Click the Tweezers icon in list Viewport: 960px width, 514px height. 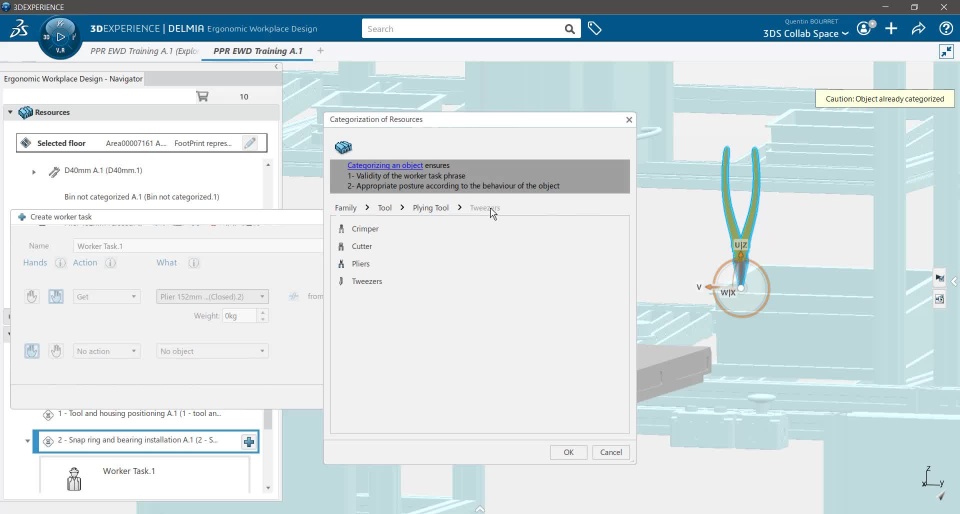click(341, 281)
